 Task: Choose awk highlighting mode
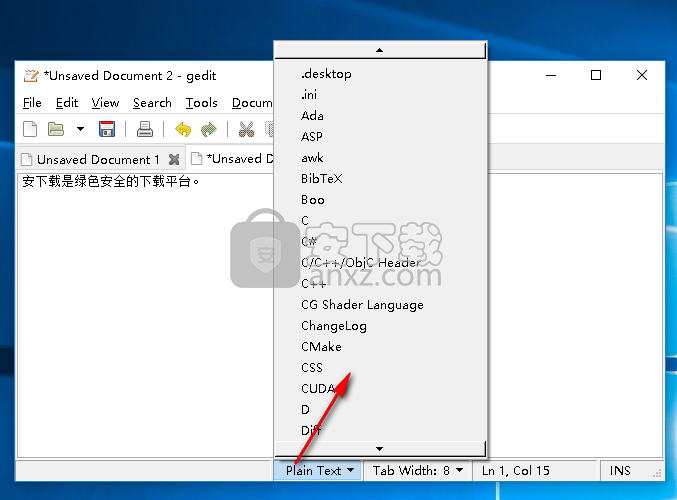380,158
